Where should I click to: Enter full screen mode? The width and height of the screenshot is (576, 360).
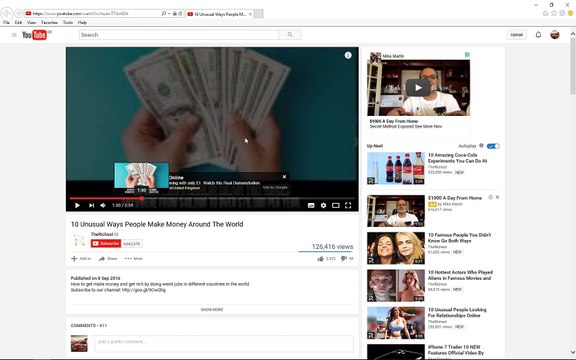pyautogui.click(x=348, y=205)
